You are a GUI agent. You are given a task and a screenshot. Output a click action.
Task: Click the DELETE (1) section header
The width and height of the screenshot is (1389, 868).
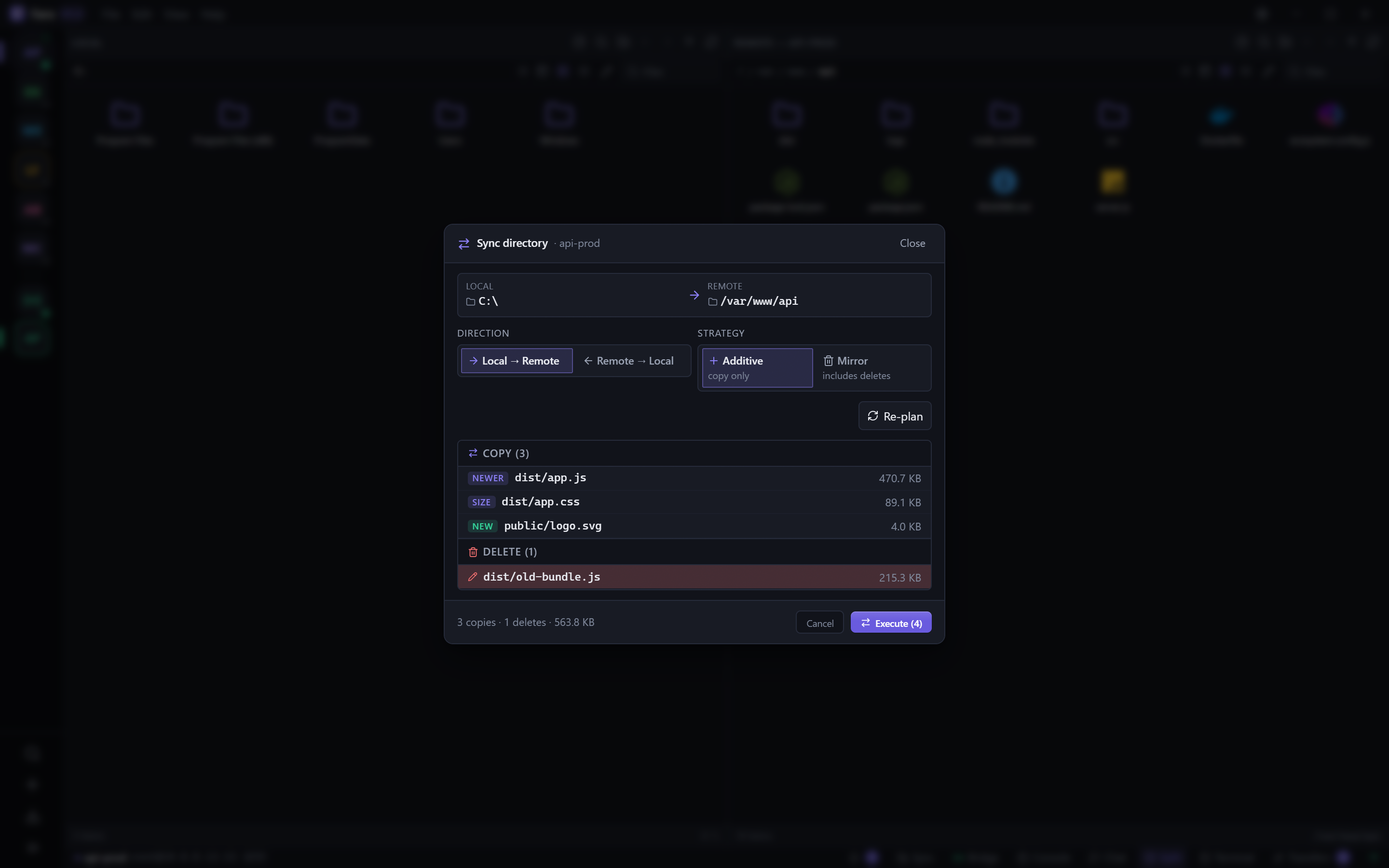694,552
